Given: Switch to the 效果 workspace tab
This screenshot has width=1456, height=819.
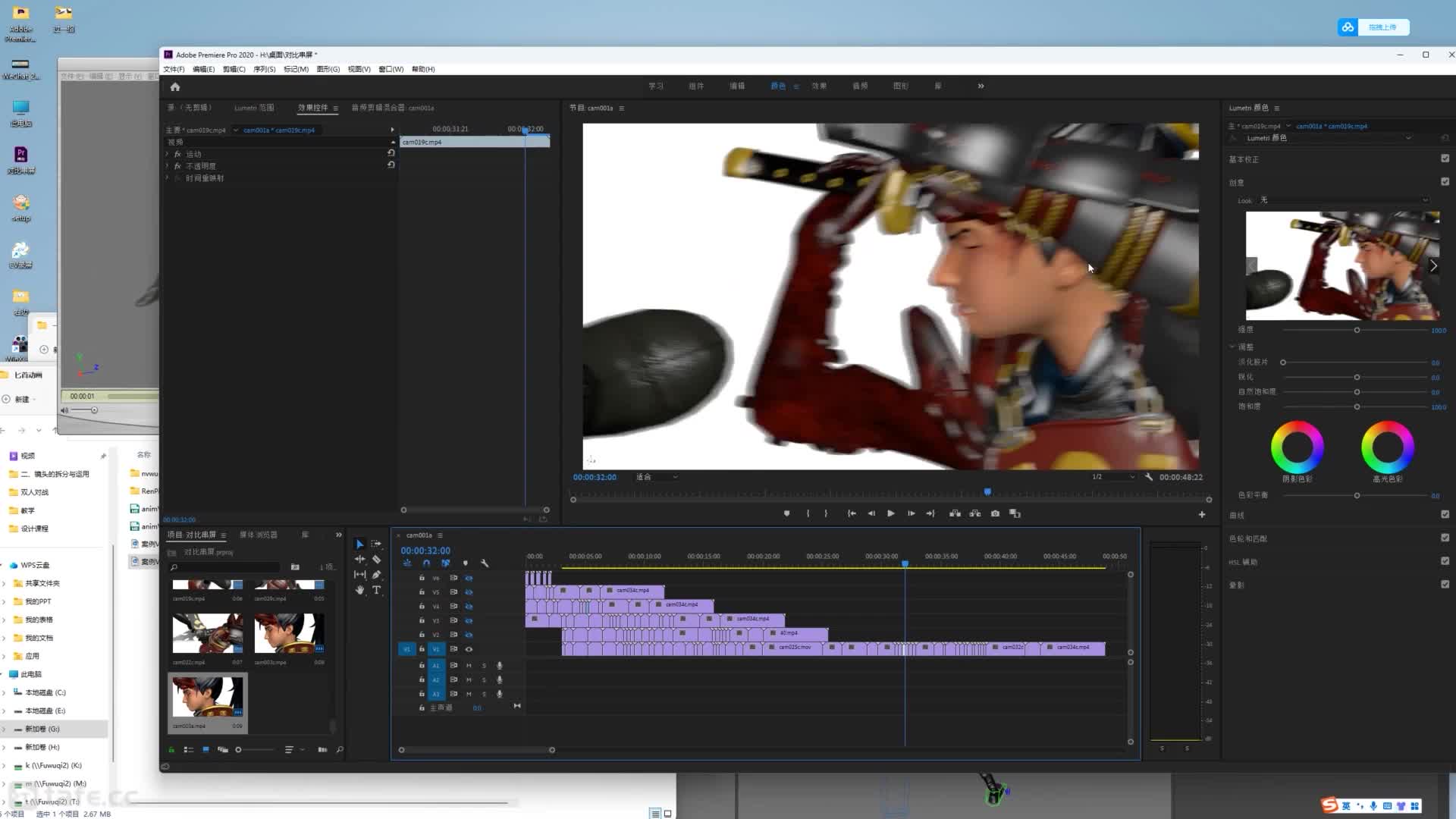Looking at the screenshot, I should (x=819, y=86).
